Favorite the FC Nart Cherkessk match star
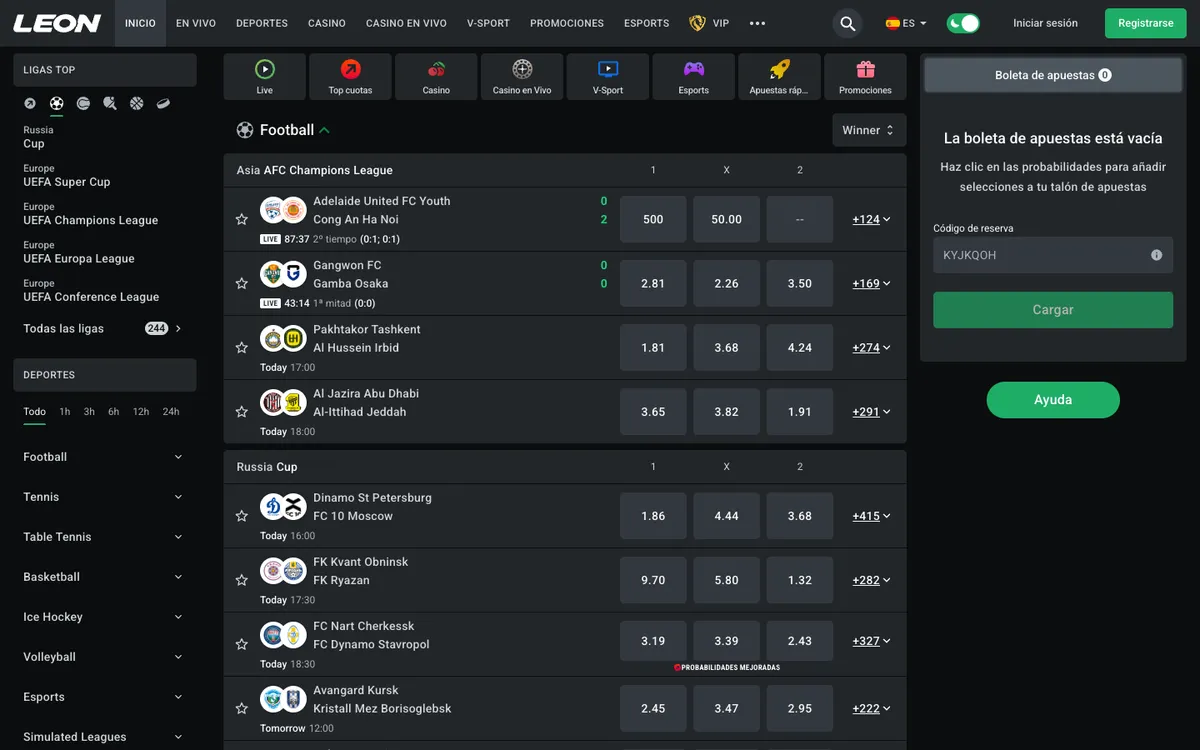 pyautogui.click(x=241, y=644)
